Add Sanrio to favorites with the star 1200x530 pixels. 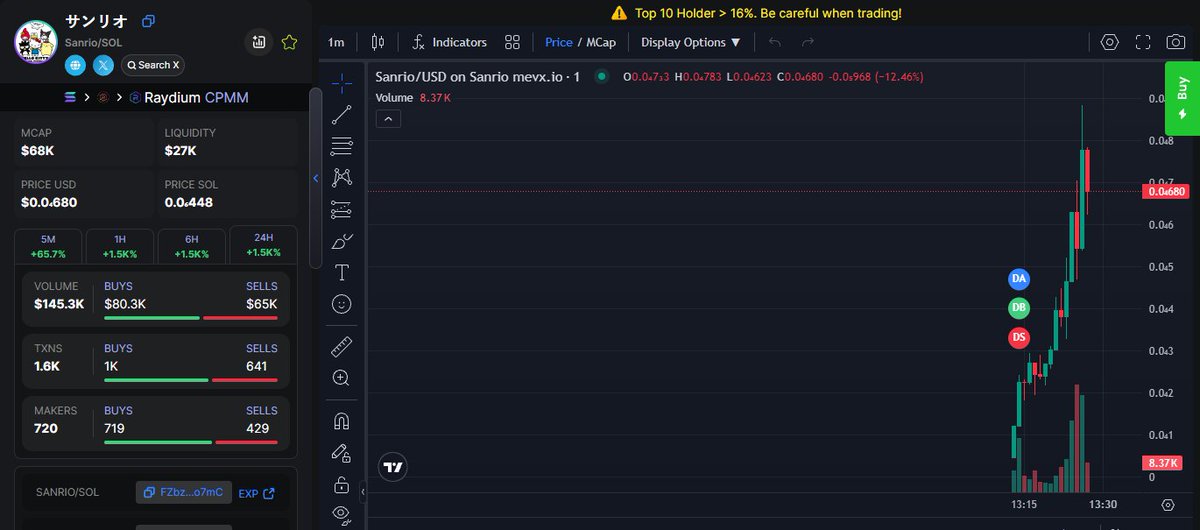pyautogui.click(x=289, y=42)
